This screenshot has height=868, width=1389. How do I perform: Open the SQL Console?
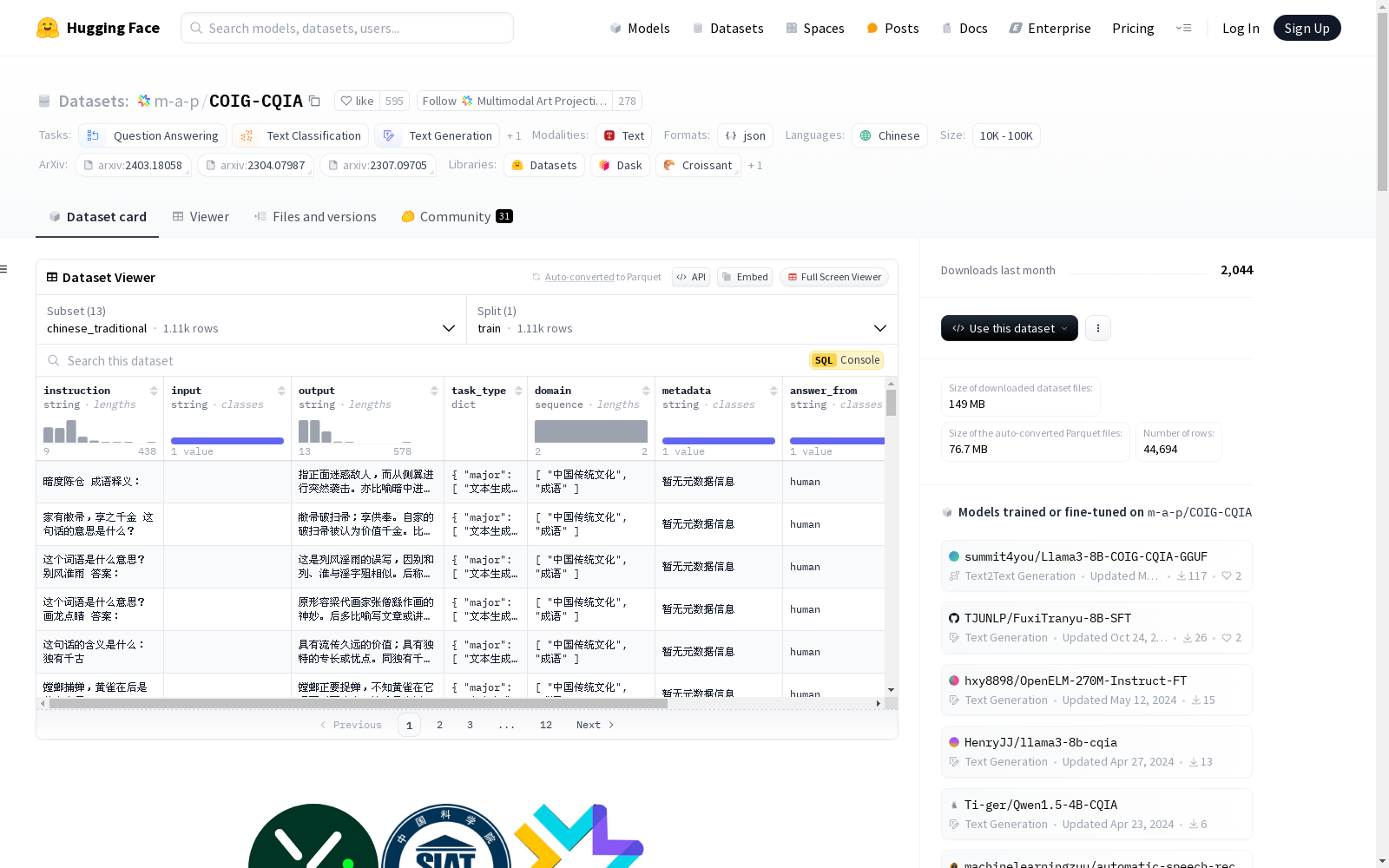846,360
